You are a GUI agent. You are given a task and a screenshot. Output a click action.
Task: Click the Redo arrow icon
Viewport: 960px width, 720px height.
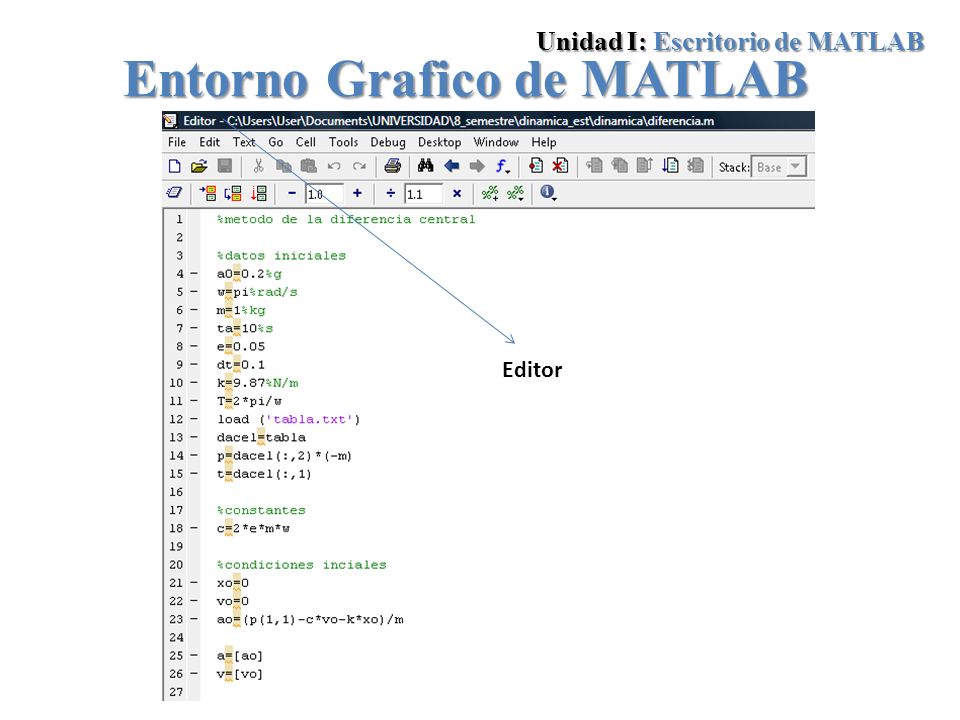coord(359,166)
